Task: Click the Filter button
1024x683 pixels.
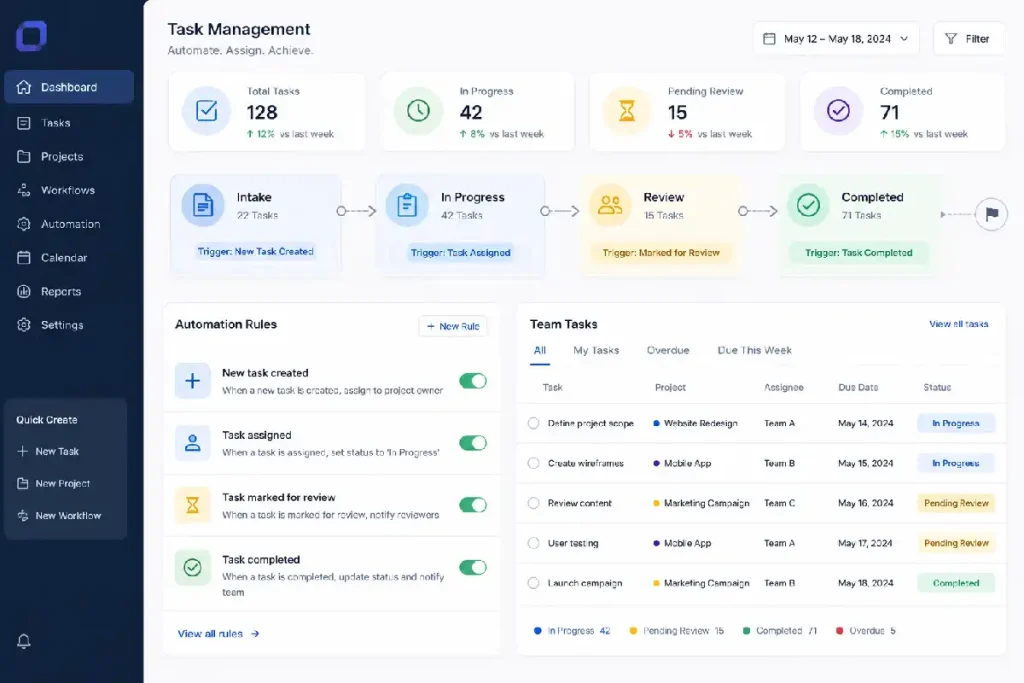Action: [968, 39]
